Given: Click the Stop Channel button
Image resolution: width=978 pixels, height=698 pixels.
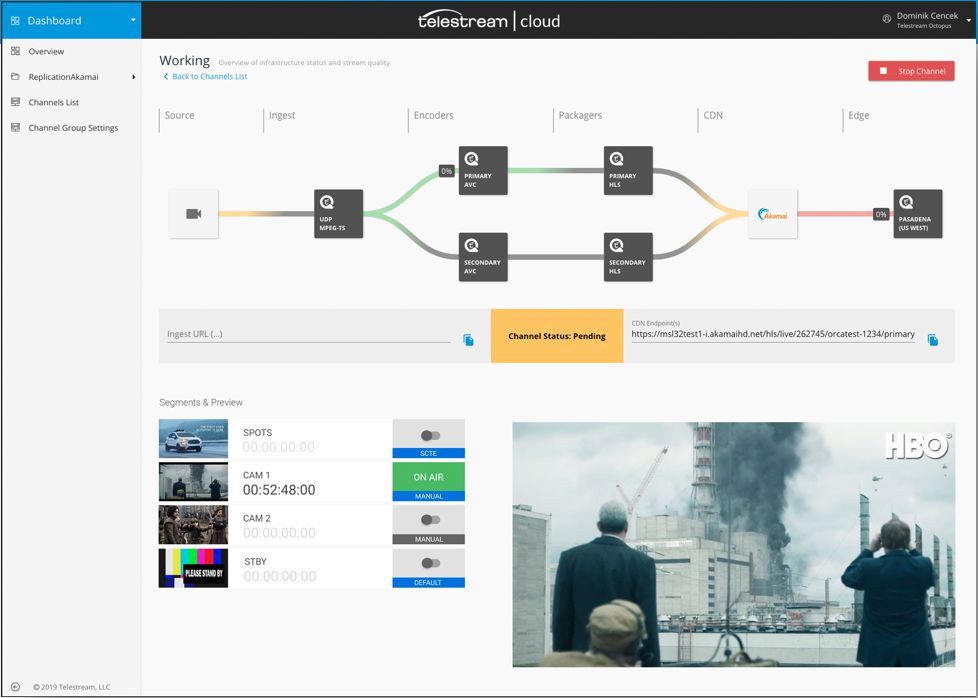Looking at the screenshot, I should [x=911, y=71].
